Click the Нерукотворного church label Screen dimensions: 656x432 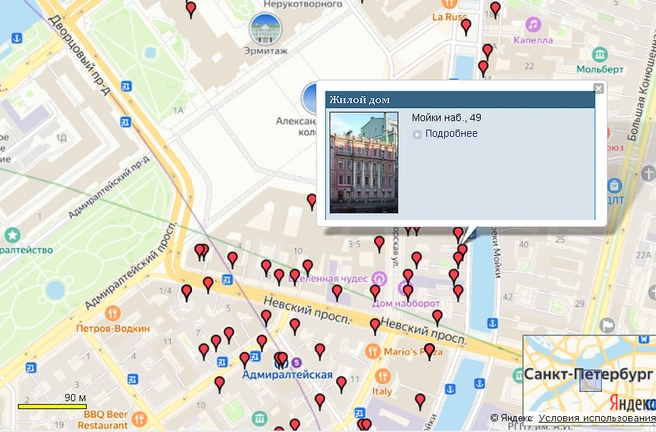tap(303, 4)
